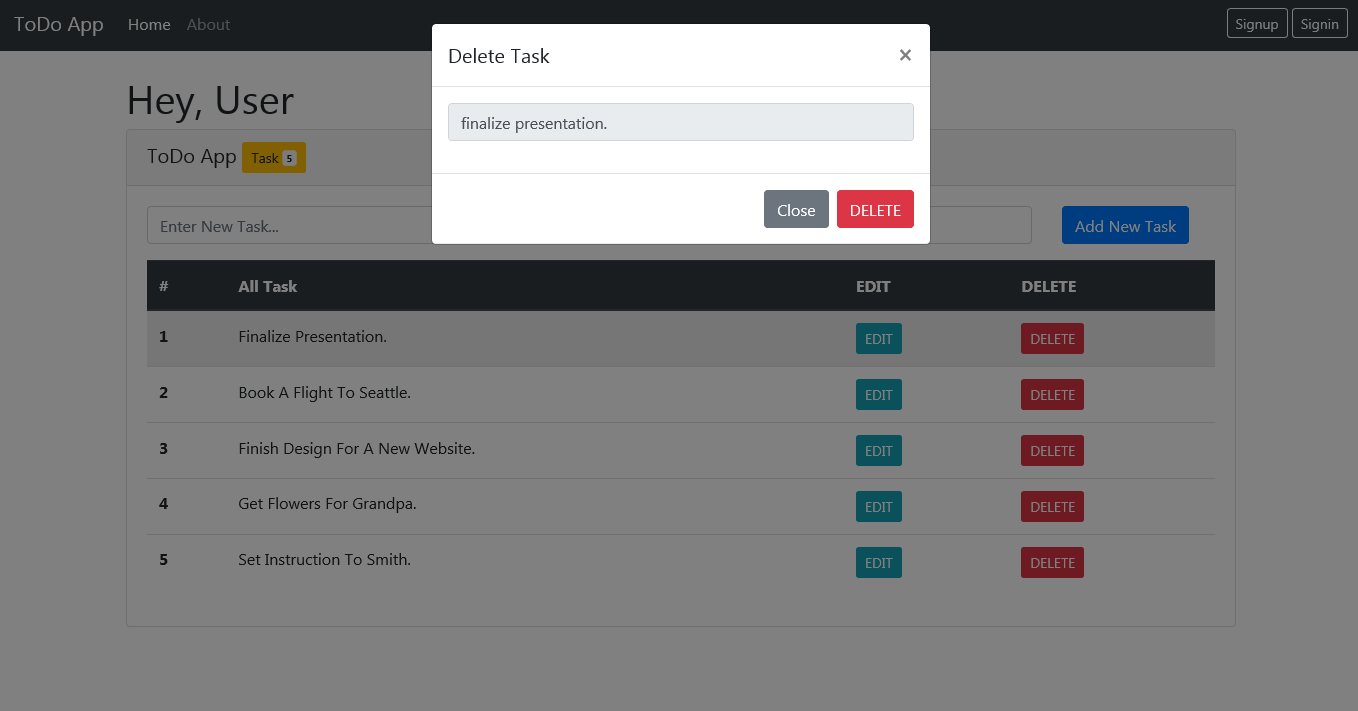Delete the Book A Flight To Seattle task
This screenshot has height=711, width=1358.
(x=1052, y=395)
